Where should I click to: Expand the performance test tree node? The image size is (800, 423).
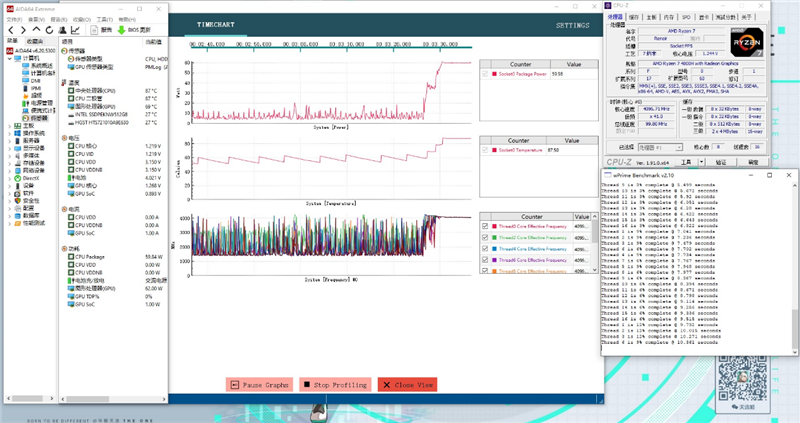[9, 223]
